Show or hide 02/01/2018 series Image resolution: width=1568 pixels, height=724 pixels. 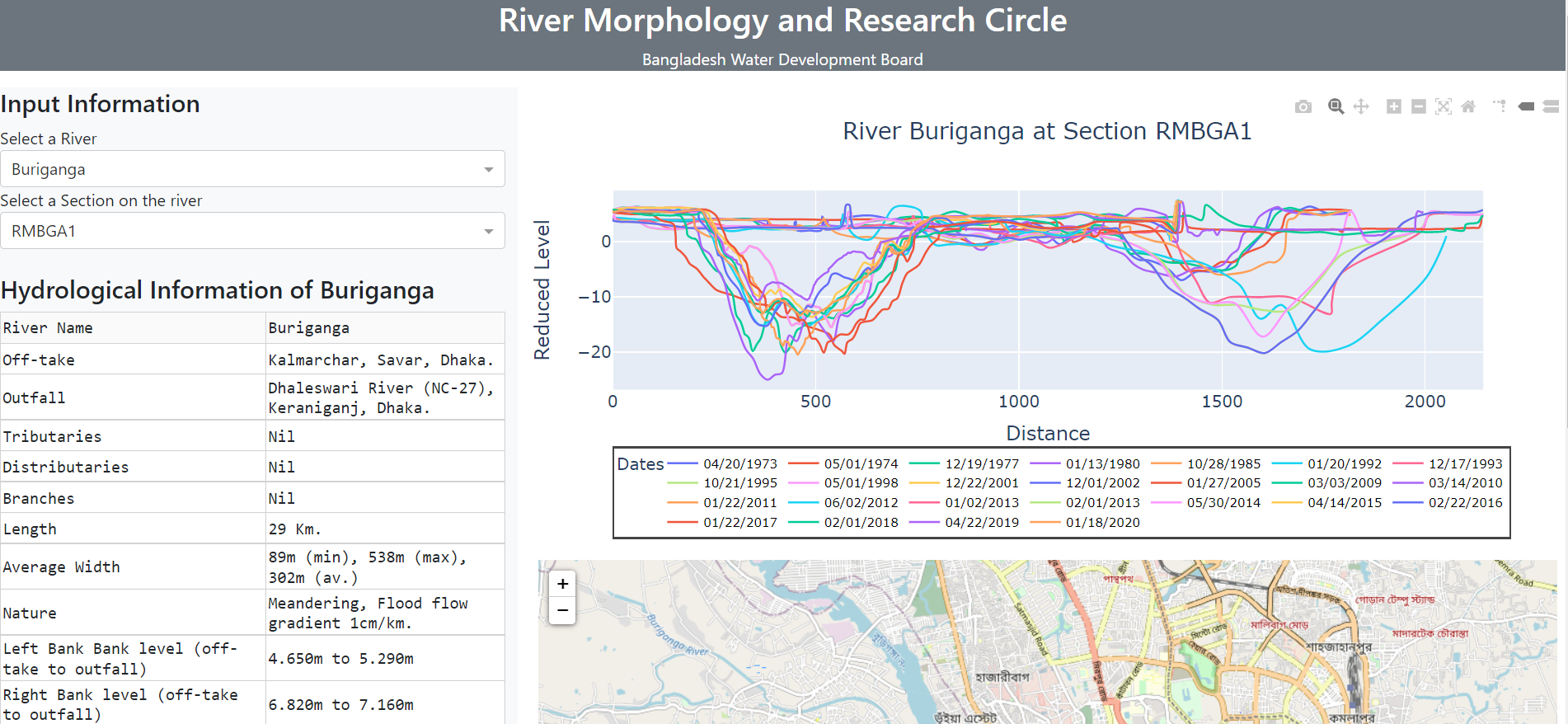pos(843,523)
